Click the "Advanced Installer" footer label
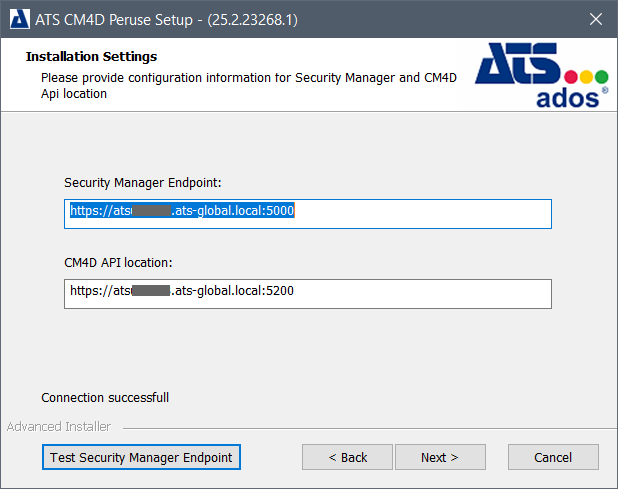618x489 pixels. click(x=58, y=427)
